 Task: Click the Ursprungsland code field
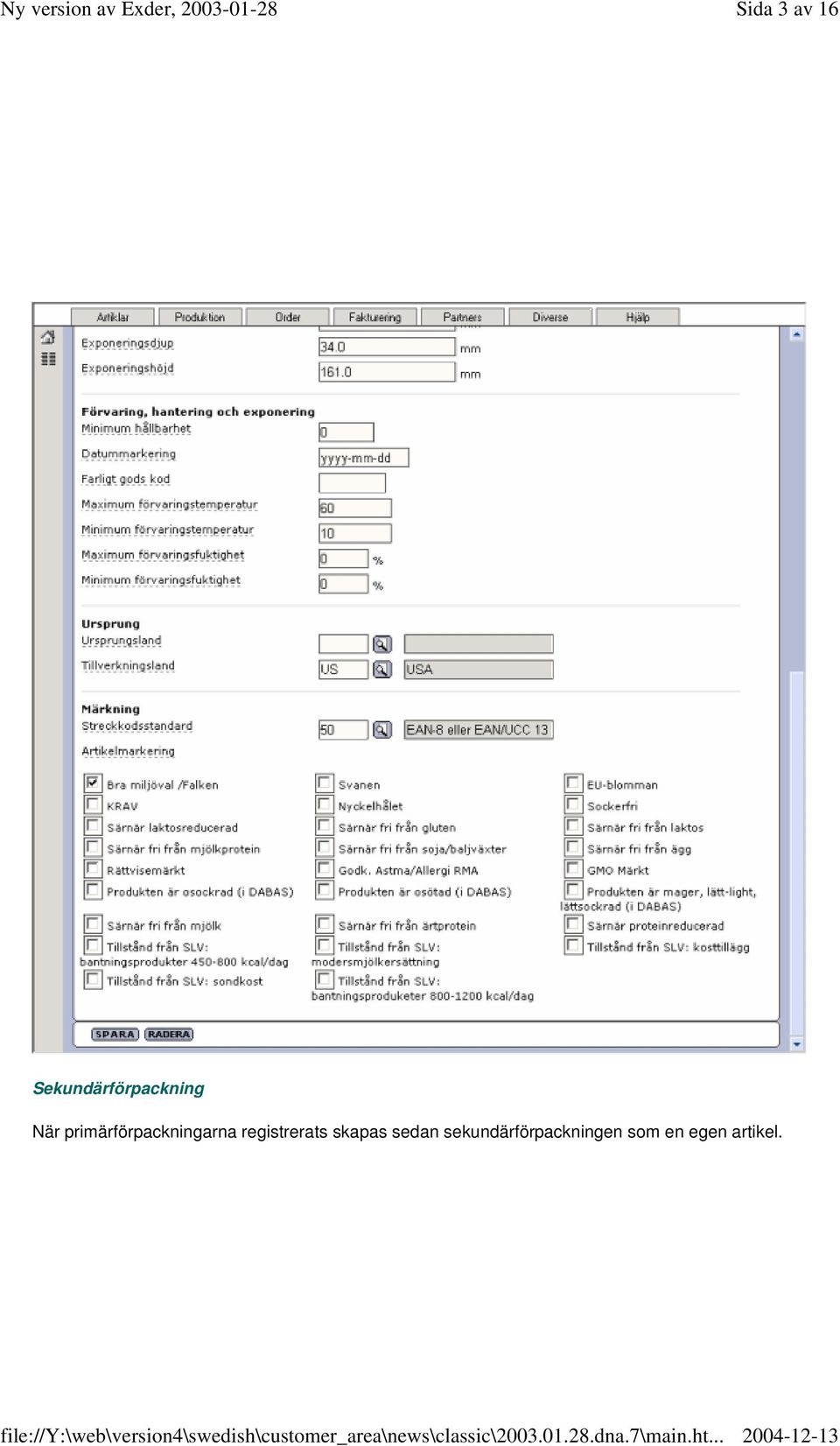[x=343, y=644]
